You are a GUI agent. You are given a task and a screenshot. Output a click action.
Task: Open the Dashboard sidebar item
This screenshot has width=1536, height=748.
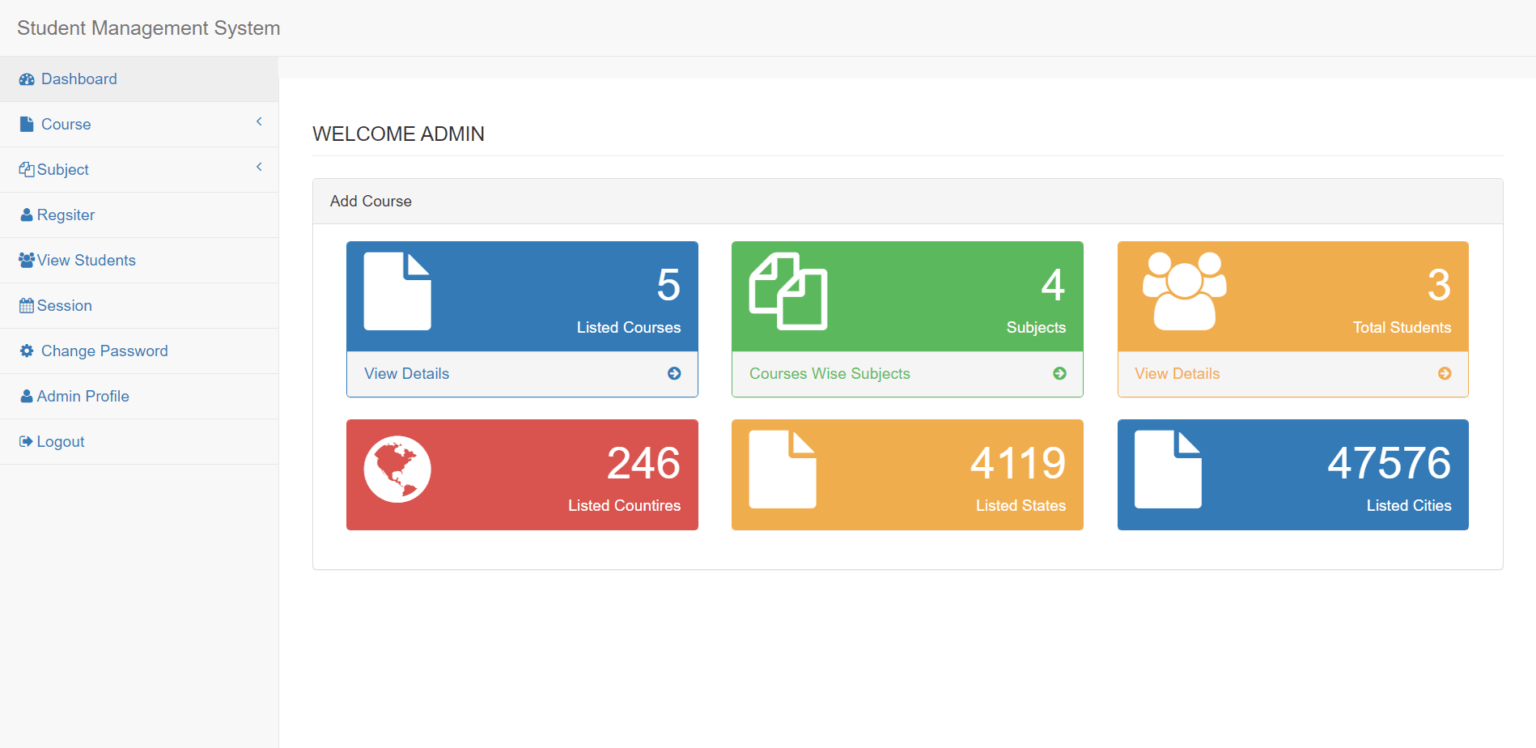tap(79, 79)
